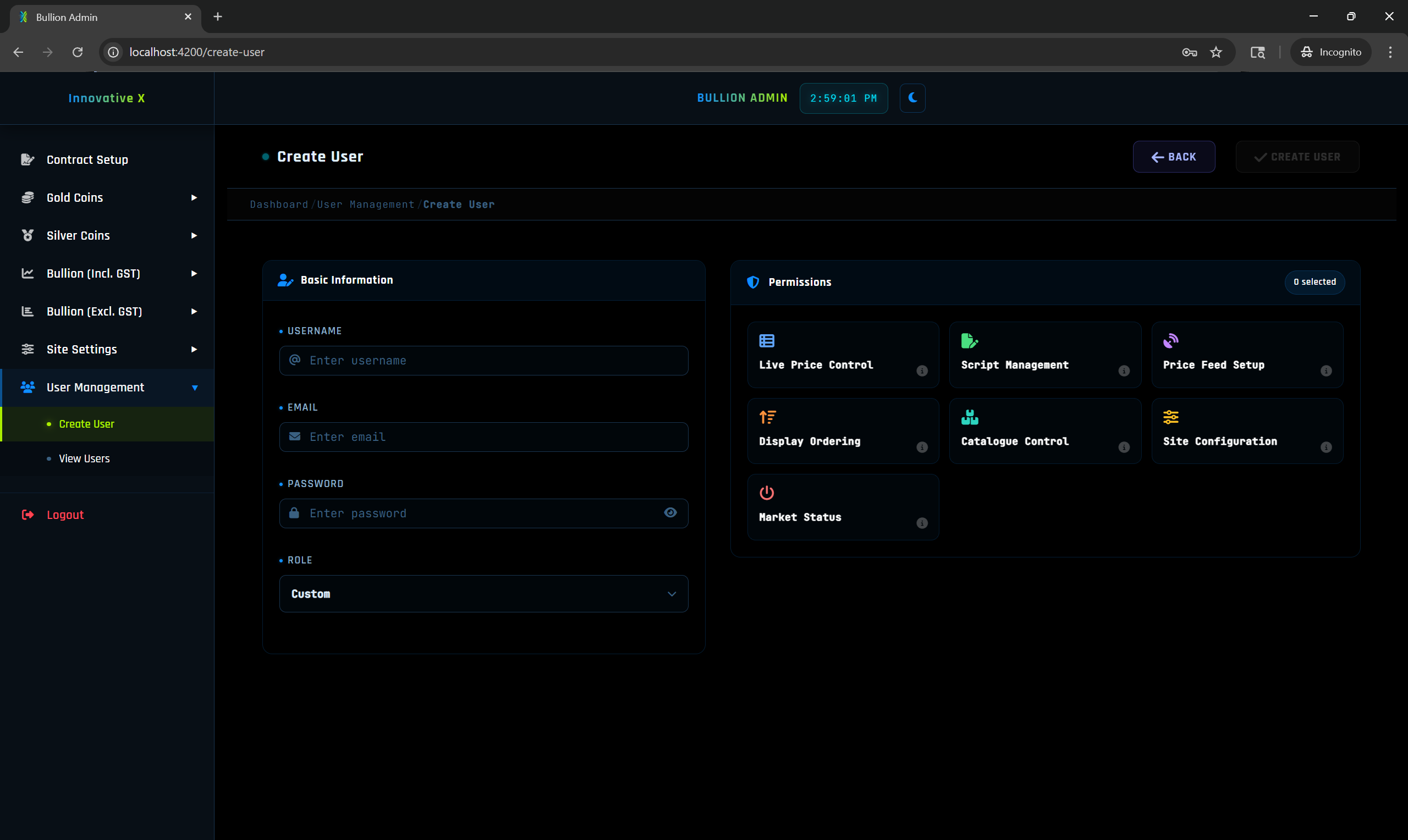Screen dimensions: 1408x840
Task: Click Script Management file icon
Action: (969, 341)
